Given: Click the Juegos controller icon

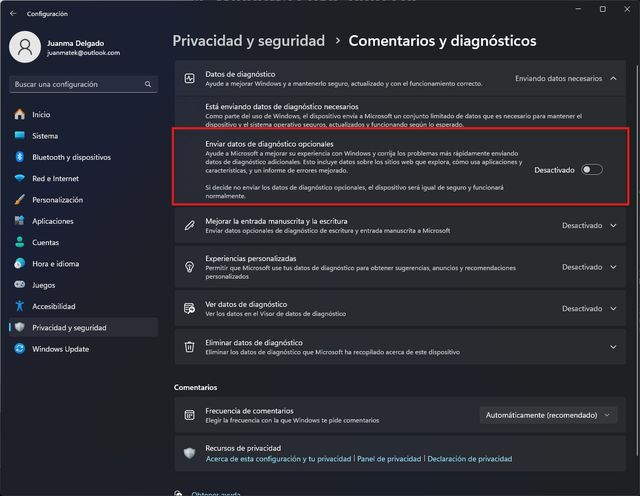Looking at the screenshot, I should pyautogui.click(x=19, y=285).
